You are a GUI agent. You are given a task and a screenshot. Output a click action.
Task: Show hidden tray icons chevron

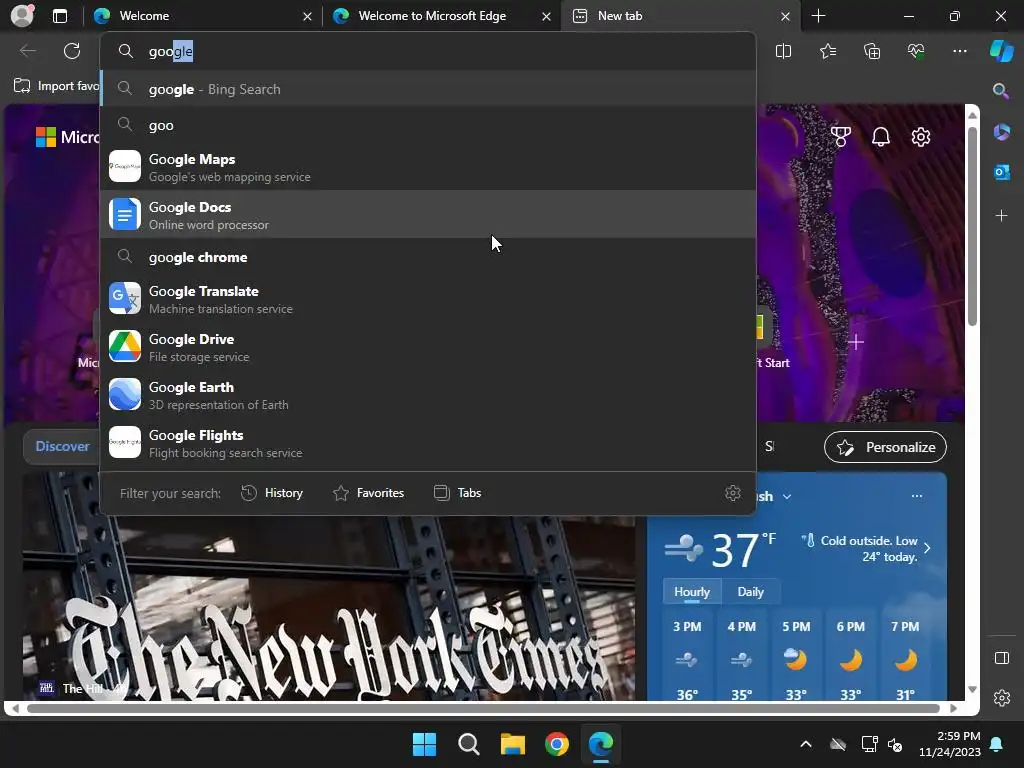pyautogui.click(x=806, y=744)
